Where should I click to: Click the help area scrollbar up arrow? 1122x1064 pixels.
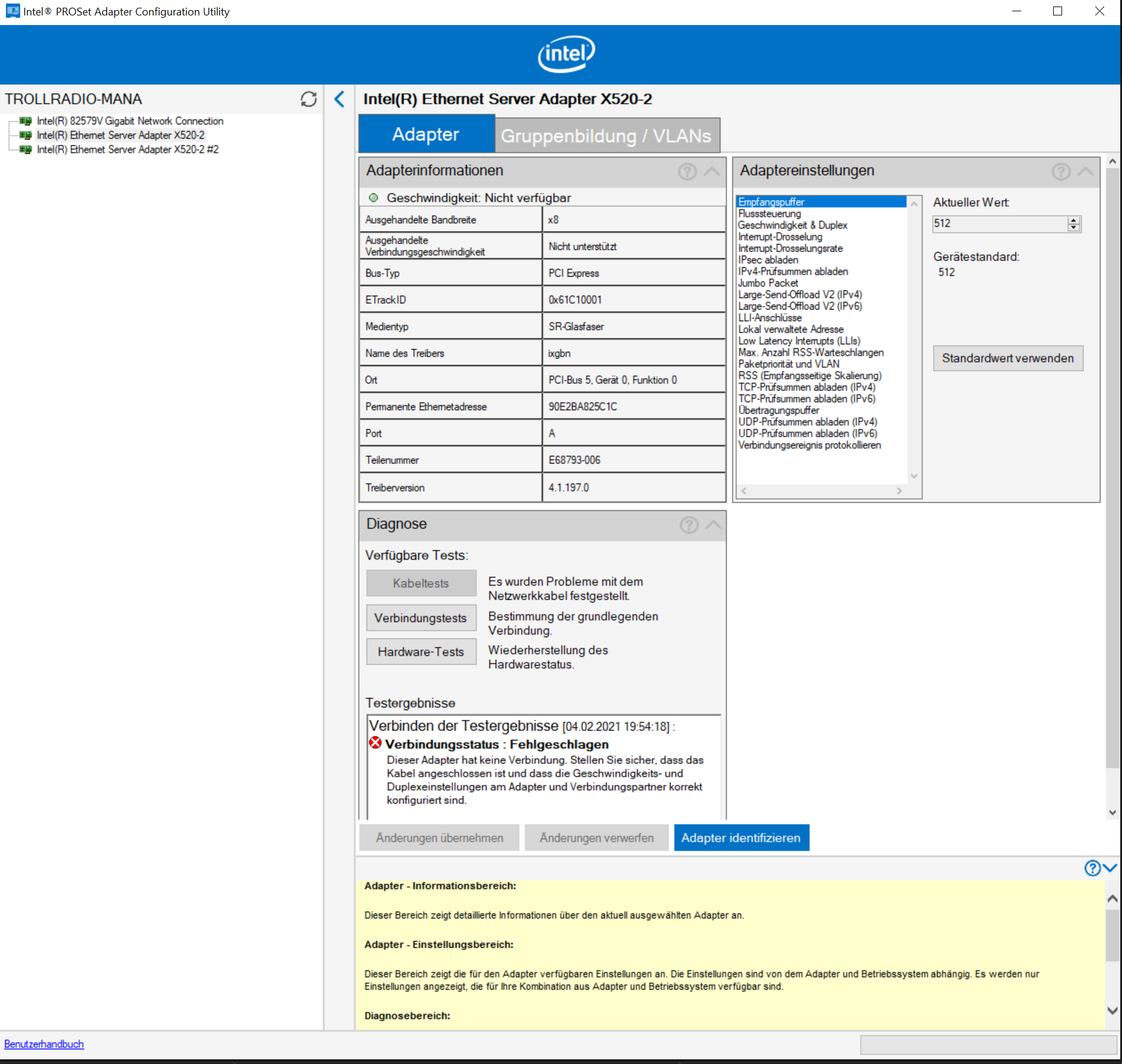point(1113,898)
